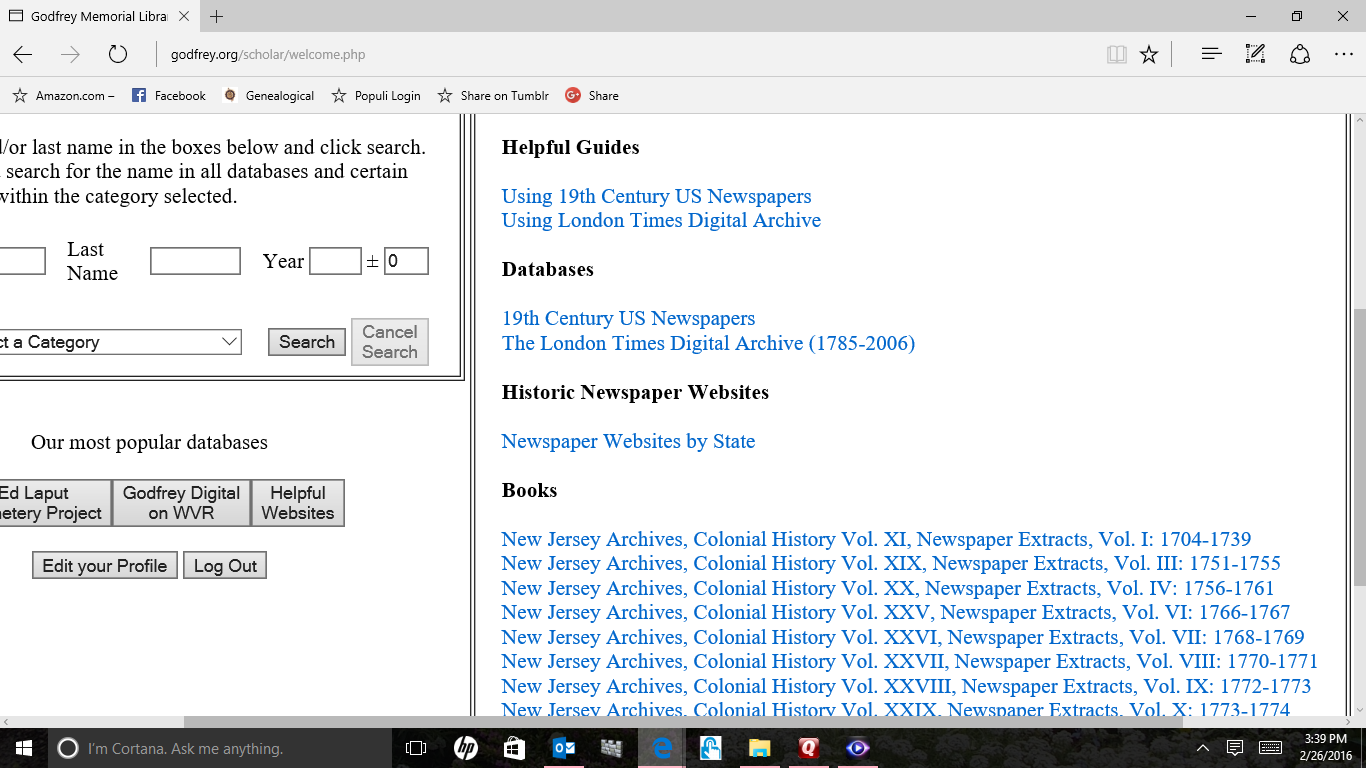Click the Log Out button

click(225, 566)
